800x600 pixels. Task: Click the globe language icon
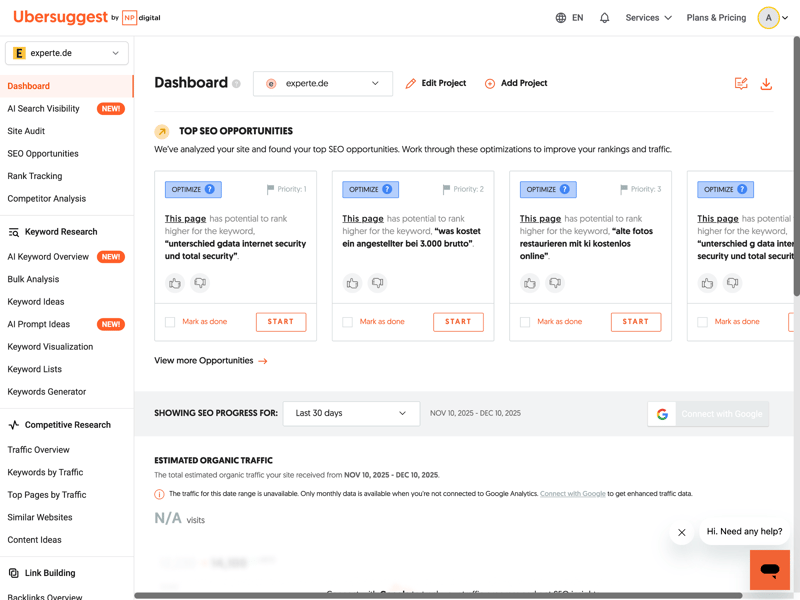click(x=561, y=18)
